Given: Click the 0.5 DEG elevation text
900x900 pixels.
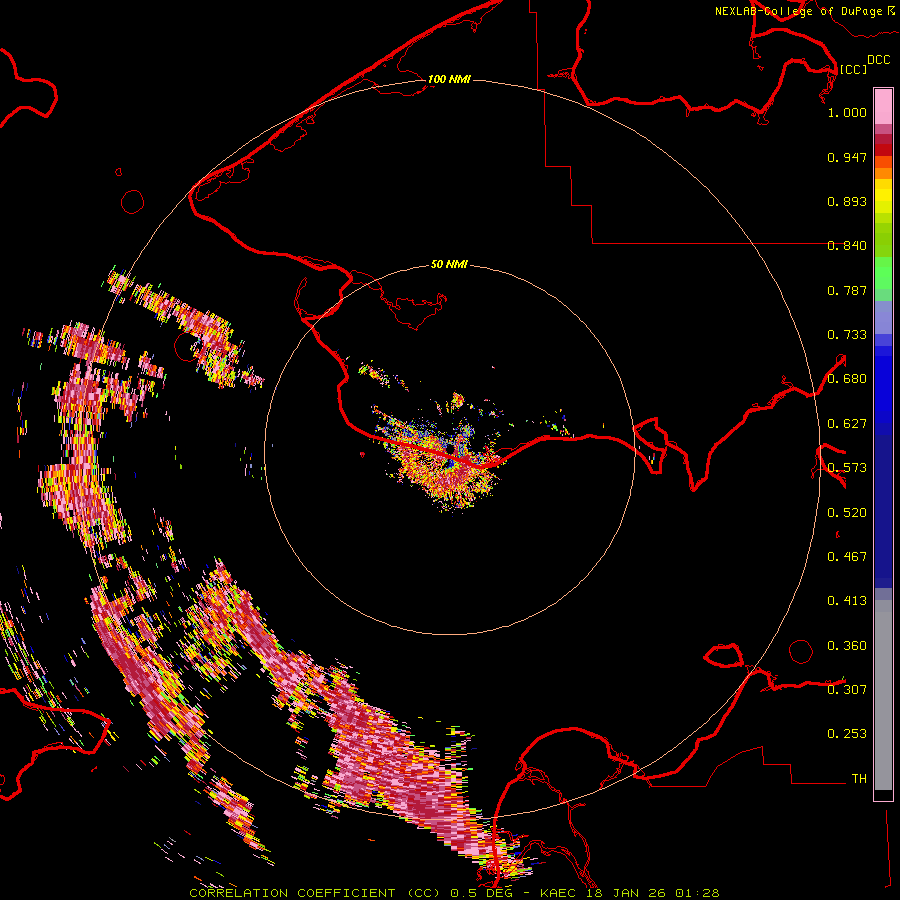Looking at the screenshot, I should click(481, 893).
